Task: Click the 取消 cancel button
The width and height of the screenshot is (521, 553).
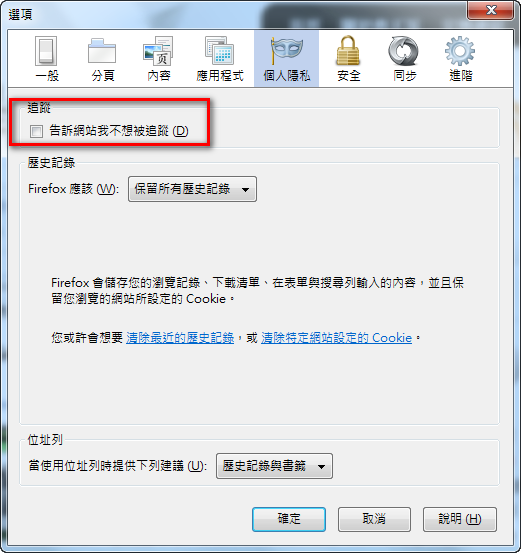Action: [374, 519]
